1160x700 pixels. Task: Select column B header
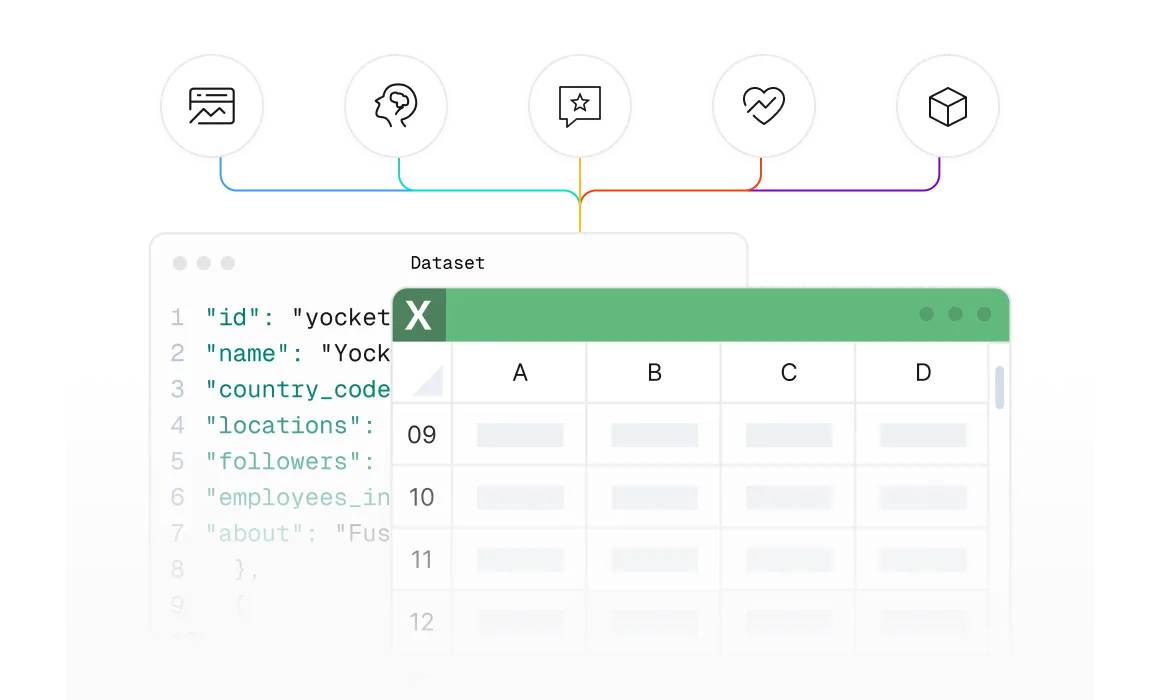[x=654, y=373]
